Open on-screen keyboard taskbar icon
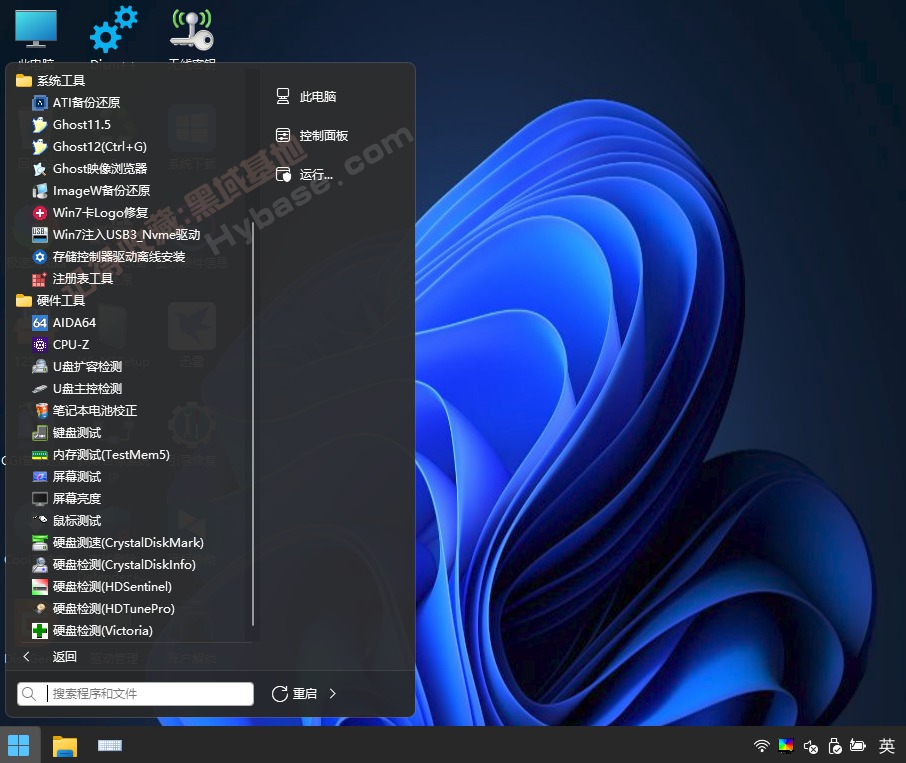Viewport: 906px width, 763px height. click(x=110, y=746)
